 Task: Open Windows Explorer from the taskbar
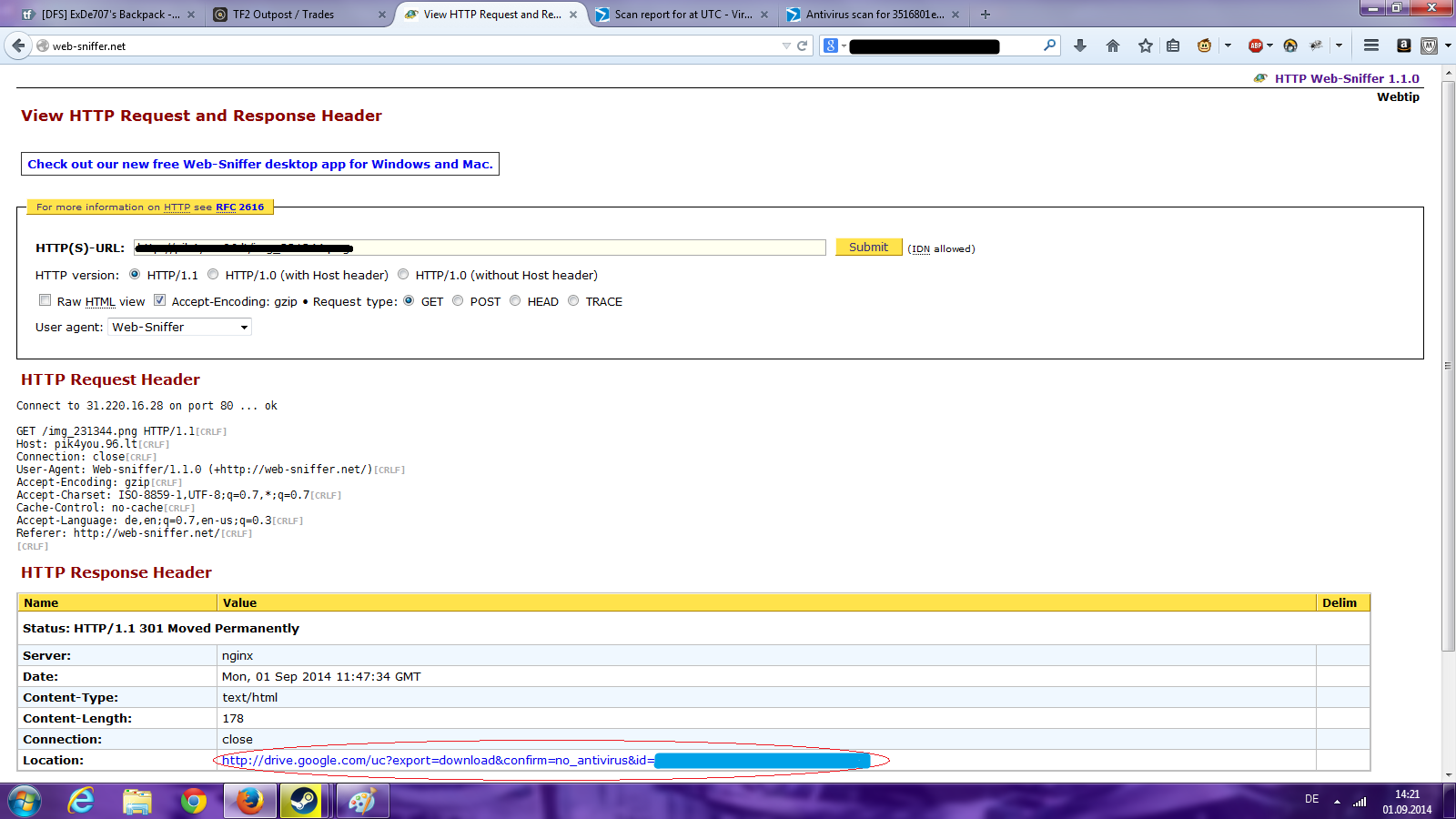pos(137,802)
